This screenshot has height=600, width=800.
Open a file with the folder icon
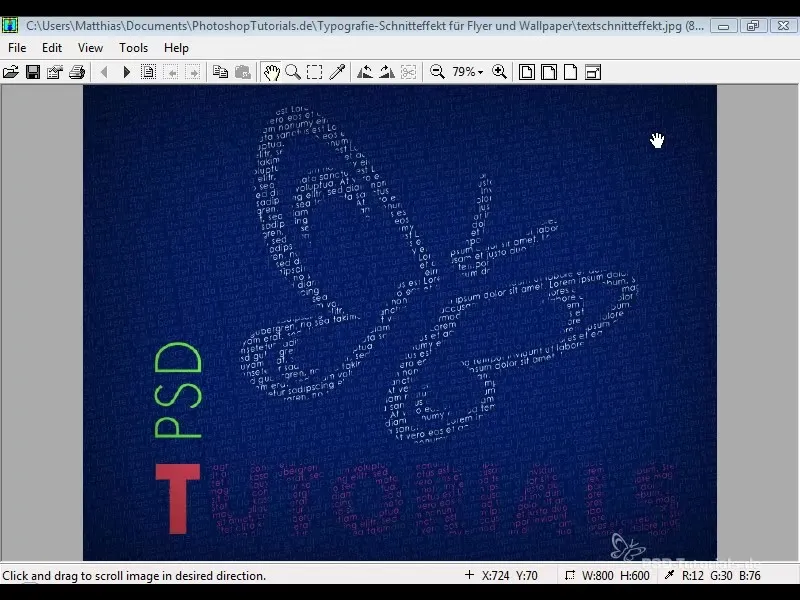click(11, 72)
